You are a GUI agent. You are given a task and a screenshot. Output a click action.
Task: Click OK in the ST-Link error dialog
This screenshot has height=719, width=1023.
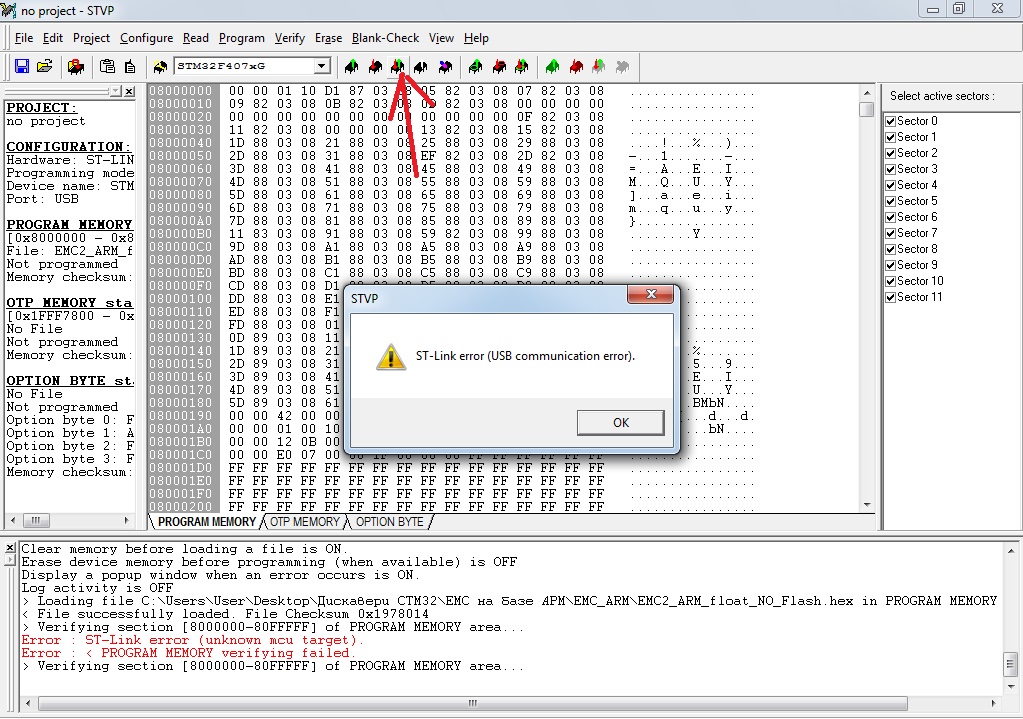coord(620,422)
